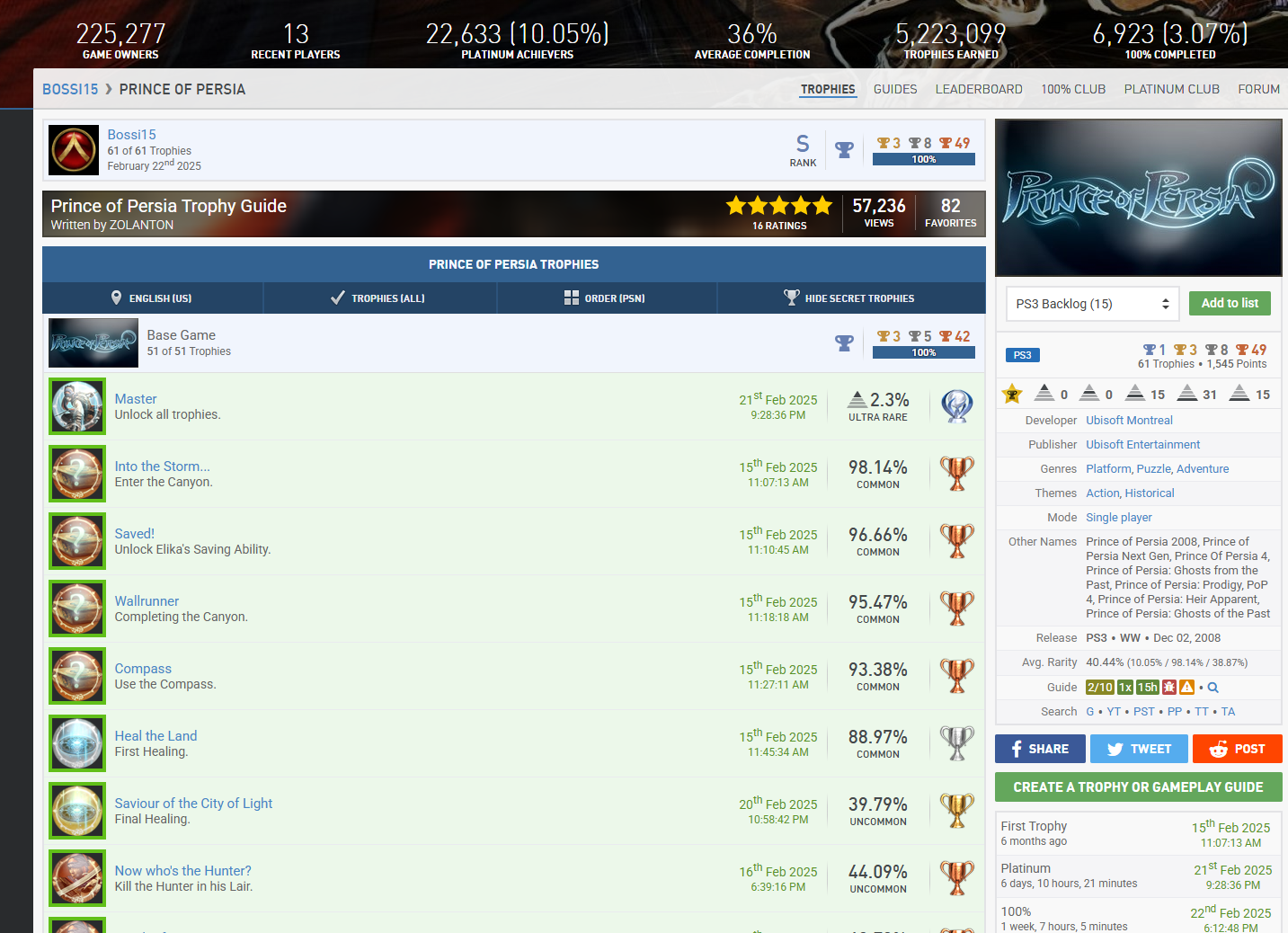Open the Bossi15 username link
Image resolution: width=1288 pixels, height=933 pixels.
[132, 135]
